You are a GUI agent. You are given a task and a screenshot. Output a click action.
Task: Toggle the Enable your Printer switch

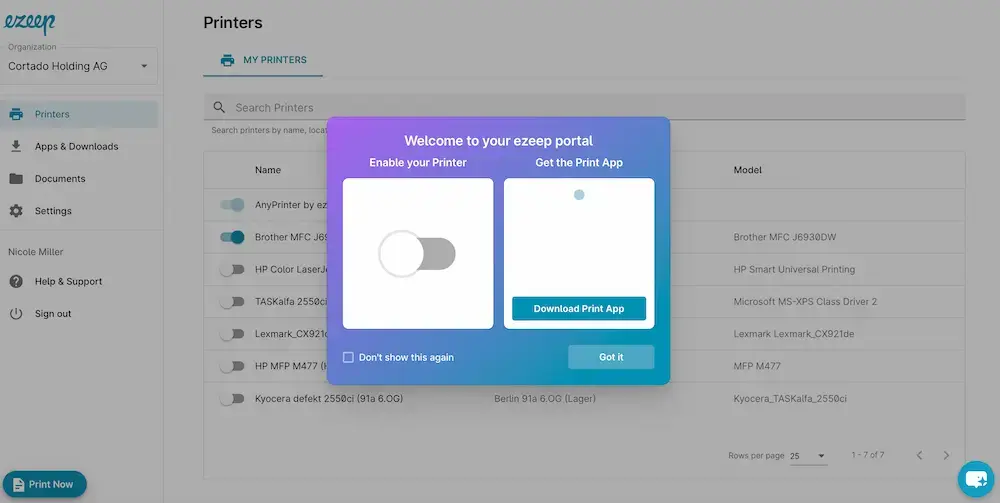pos(417,254)
